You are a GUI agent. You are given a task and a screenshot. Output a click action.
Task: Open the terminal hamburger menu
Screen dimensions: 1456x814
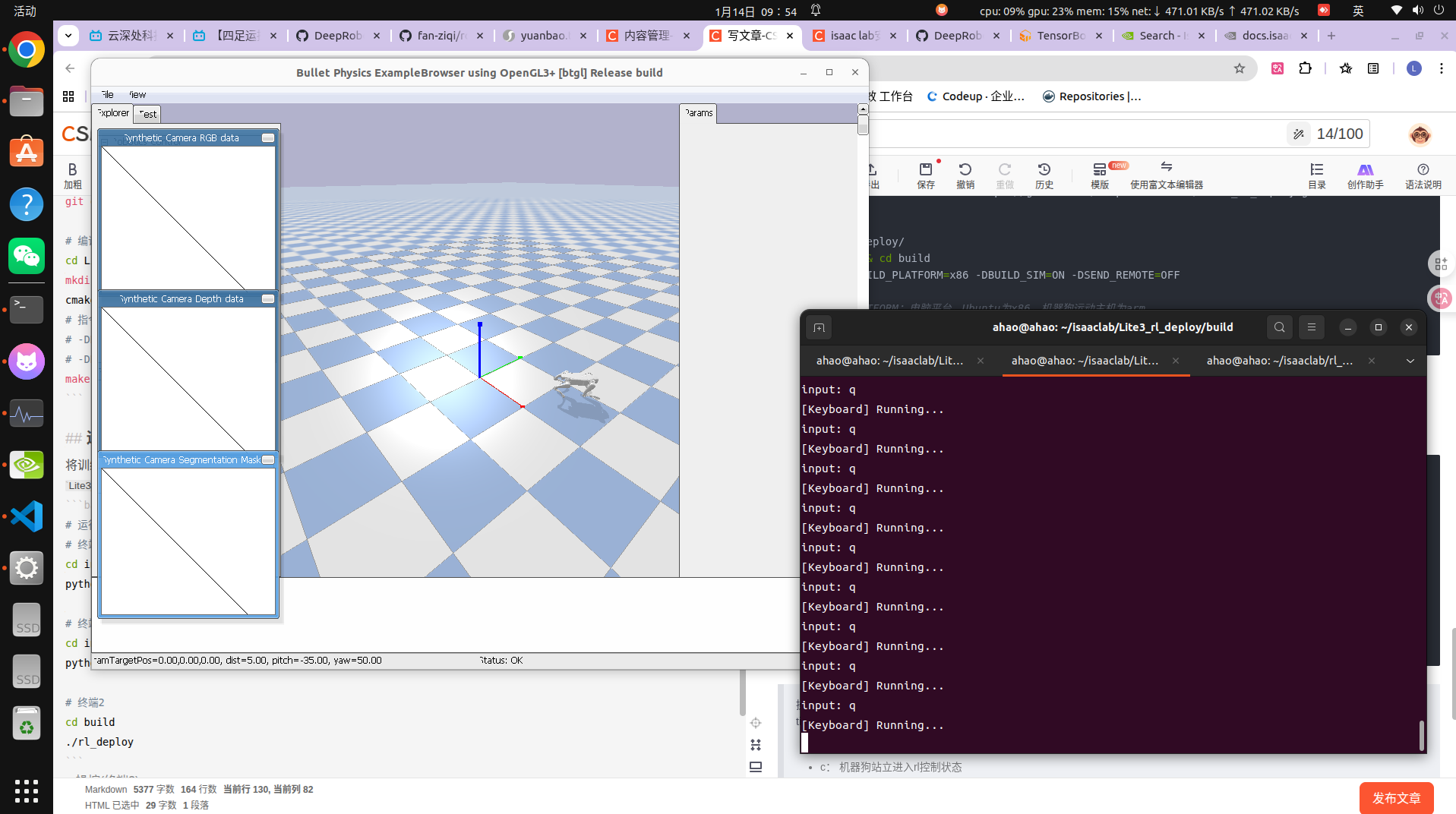(1312, 327)
